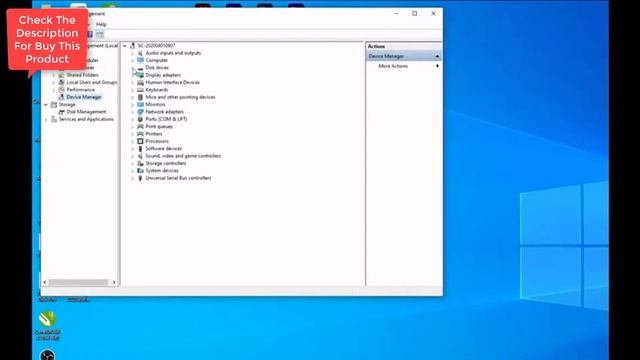Click the left pane horizontal scrollbar thumb
Image resolution: width=640 pixels, height=360 pixels.
click(78, 282)
